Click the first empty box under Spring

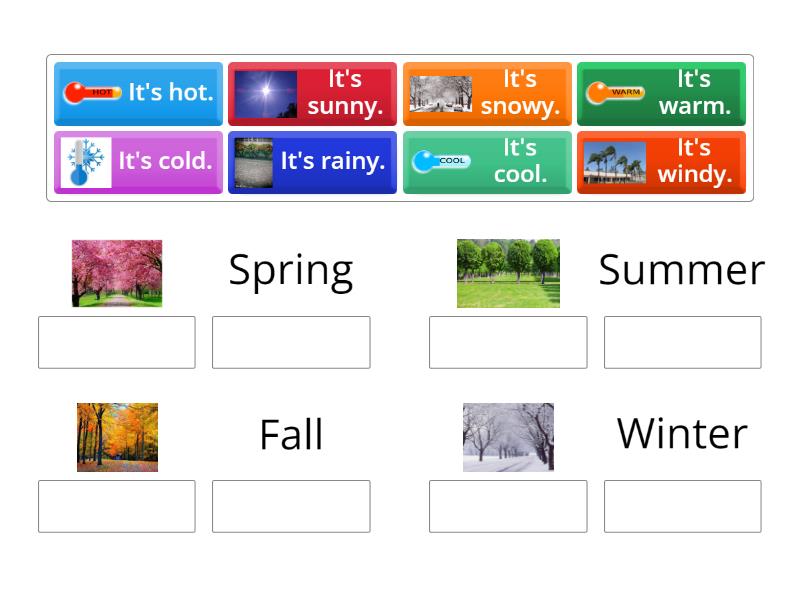116,342
